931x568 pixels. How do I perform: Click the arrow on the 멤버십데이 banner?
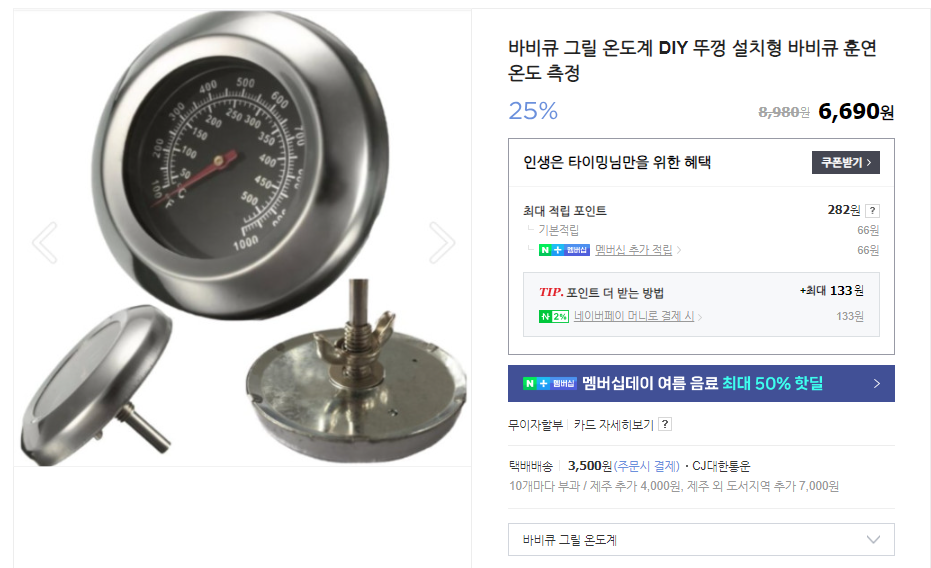[x=877, y=383]
